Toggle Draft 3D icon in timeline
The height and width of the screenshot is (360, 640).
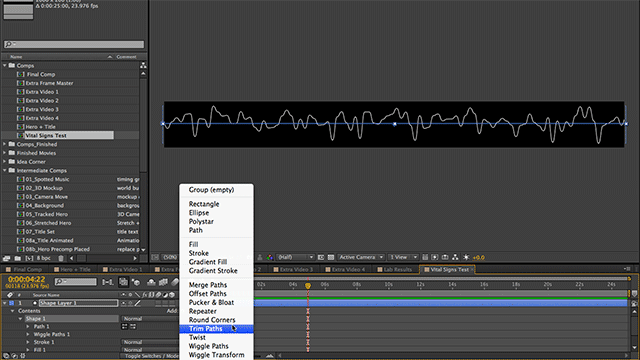(x=136, y=282)
